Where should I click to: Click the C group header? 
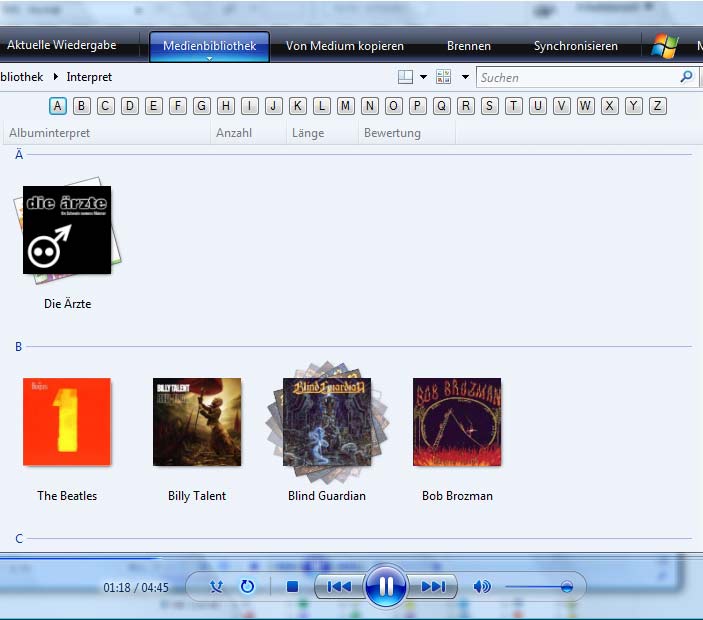[x=19, y=538]
